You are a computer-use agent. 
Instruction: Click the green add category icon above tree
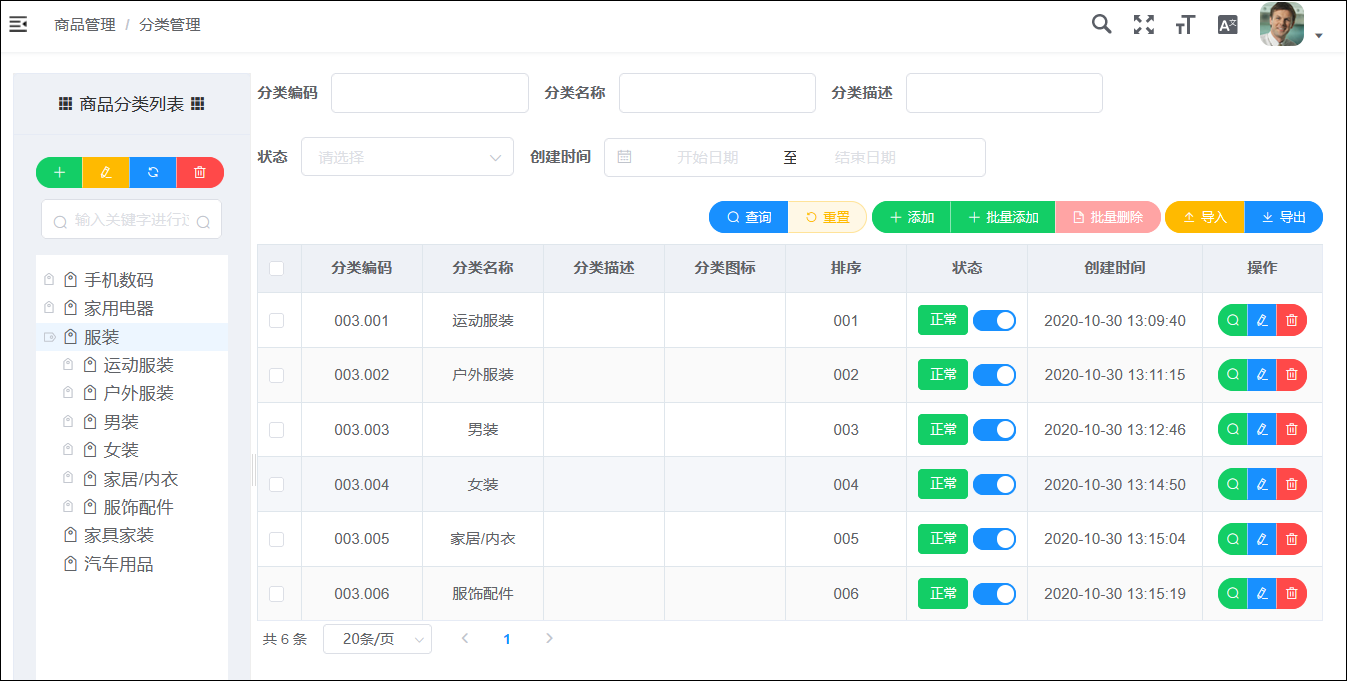click(59, 172)
